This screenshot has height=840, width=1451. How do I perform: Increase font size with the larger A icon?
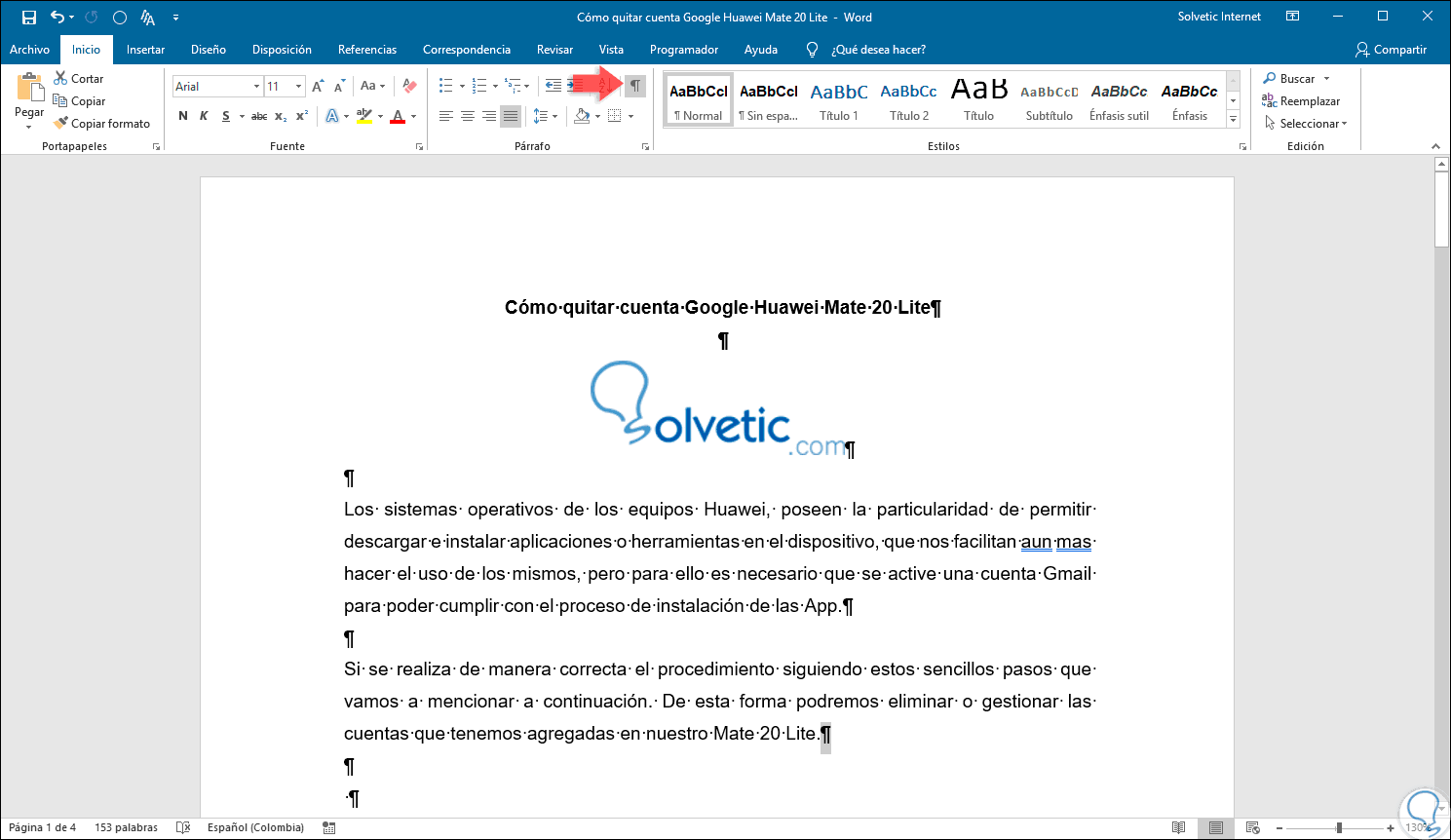[318, 87]
